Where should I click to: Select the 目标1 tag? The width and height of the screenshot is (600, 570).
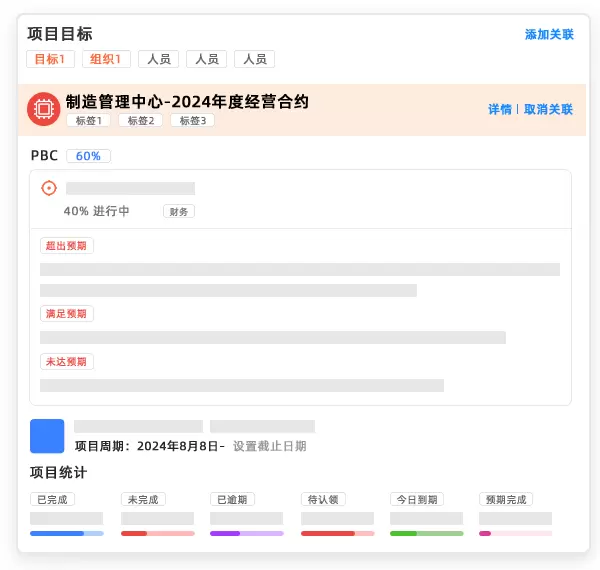[50, 59]
